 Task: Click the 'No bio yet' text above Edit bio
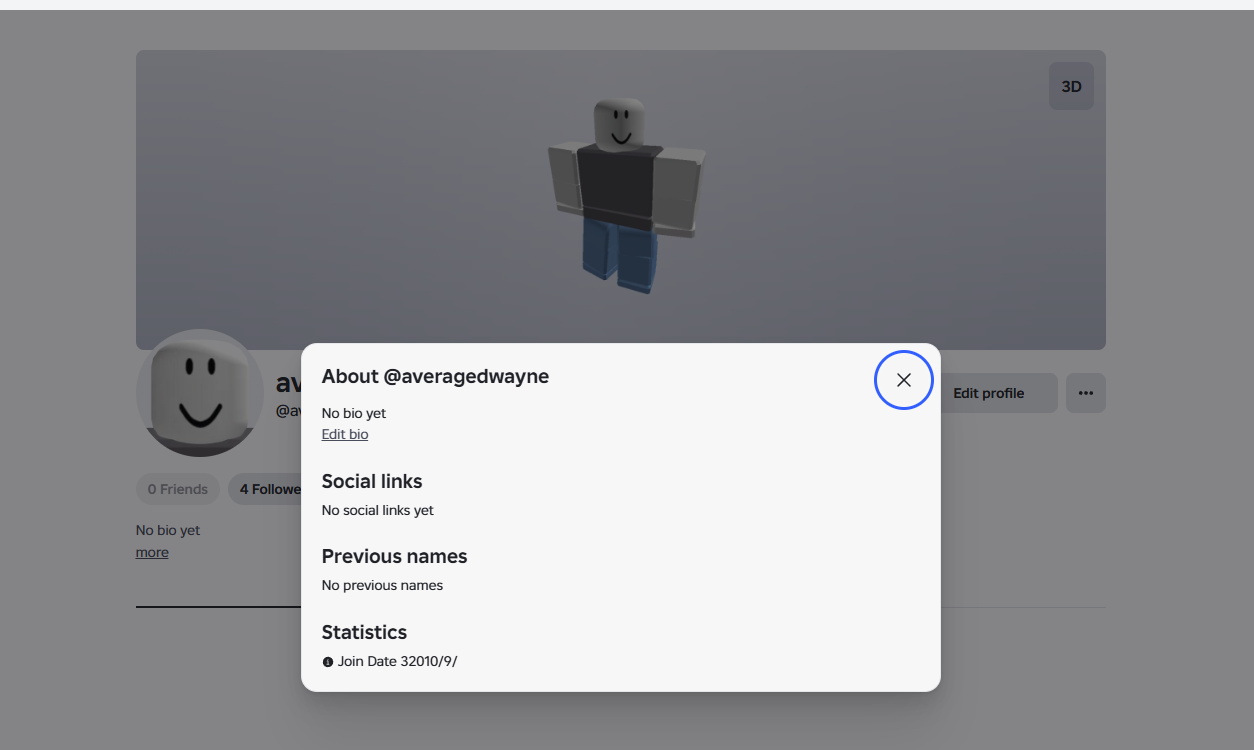tap(354, 413)
